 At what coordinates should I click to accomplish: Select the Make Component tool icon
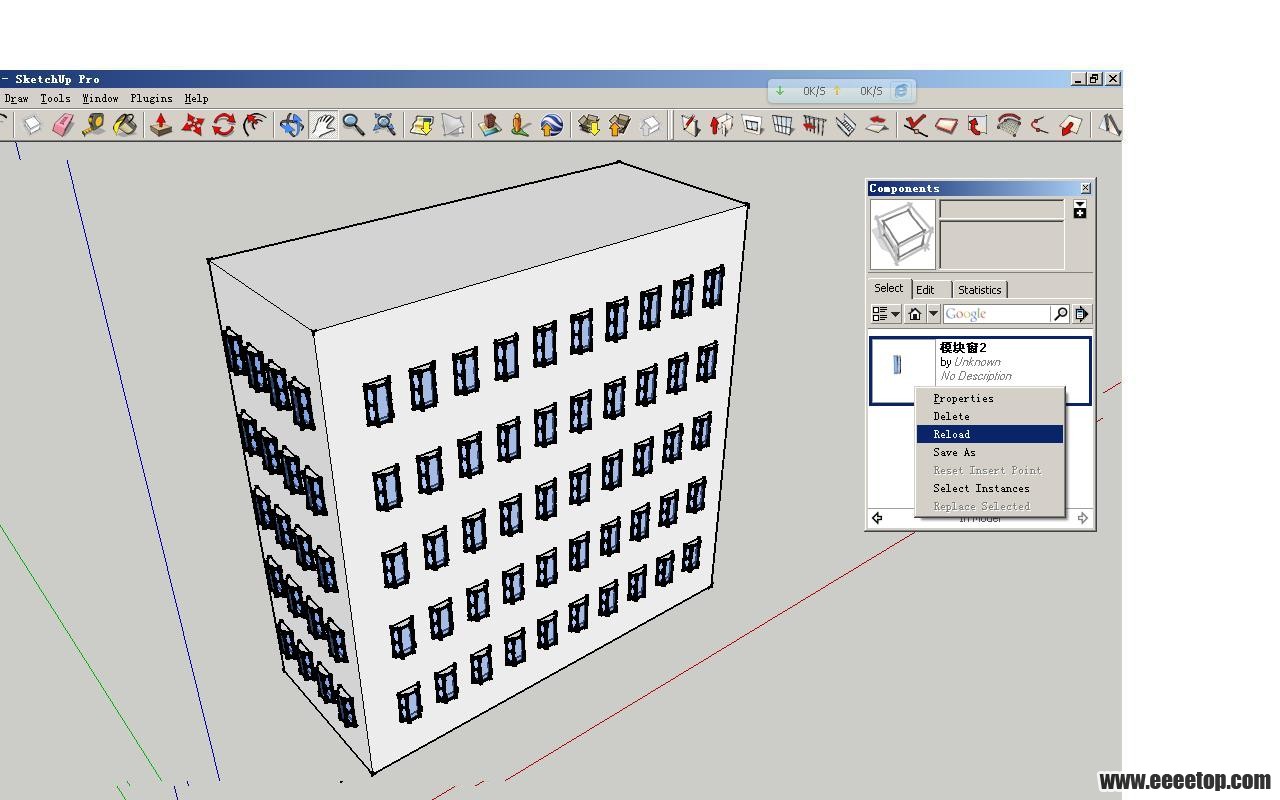32,125
